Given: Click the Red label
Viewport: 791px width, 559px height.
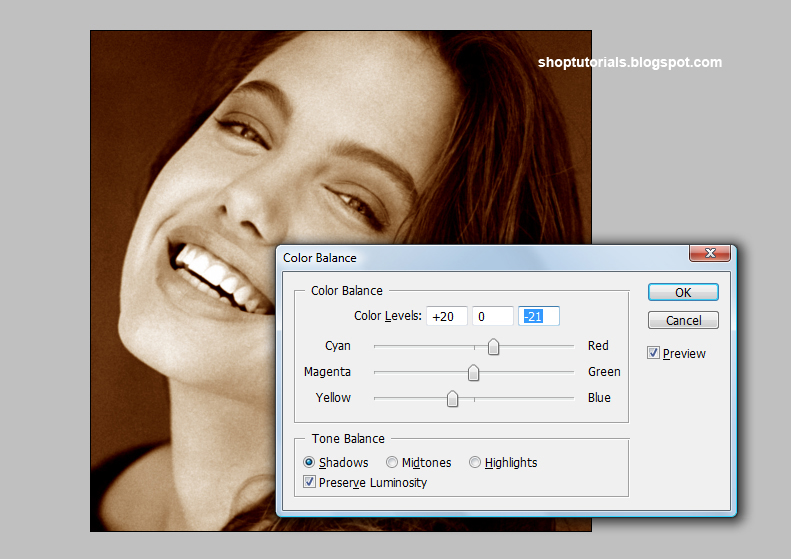Looking at the screenshot, I should click(x=598, y=346).
